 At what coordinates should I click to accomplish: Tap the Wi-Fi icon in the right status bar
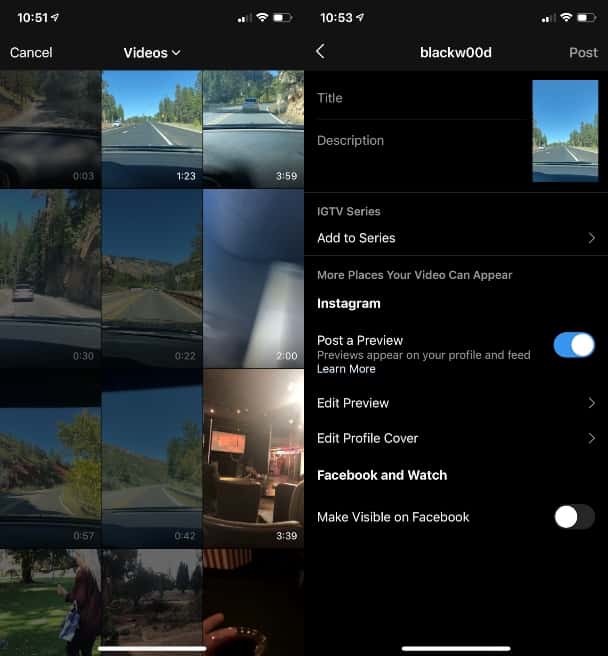tap(566, 18)
